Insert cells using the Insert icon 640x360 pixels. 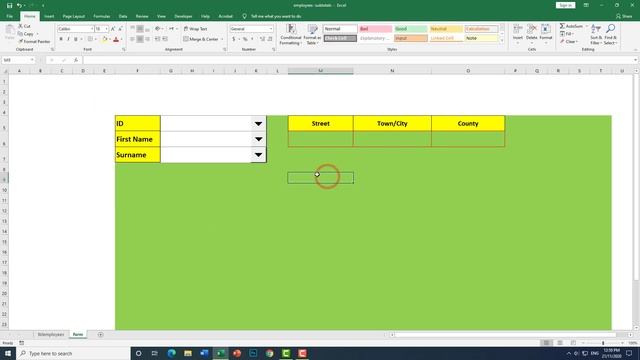coord(518,33)
